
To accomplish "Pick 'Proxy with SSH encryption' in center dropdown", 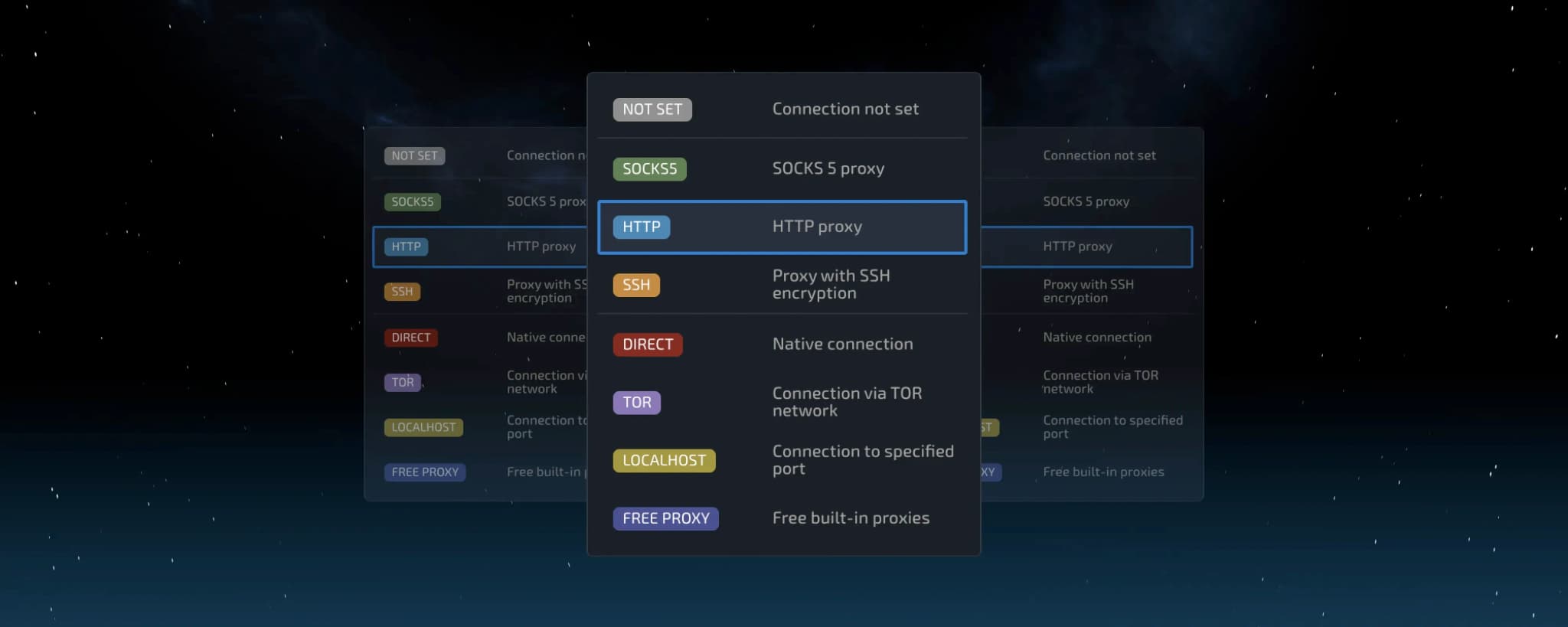I will pos(831,284).
